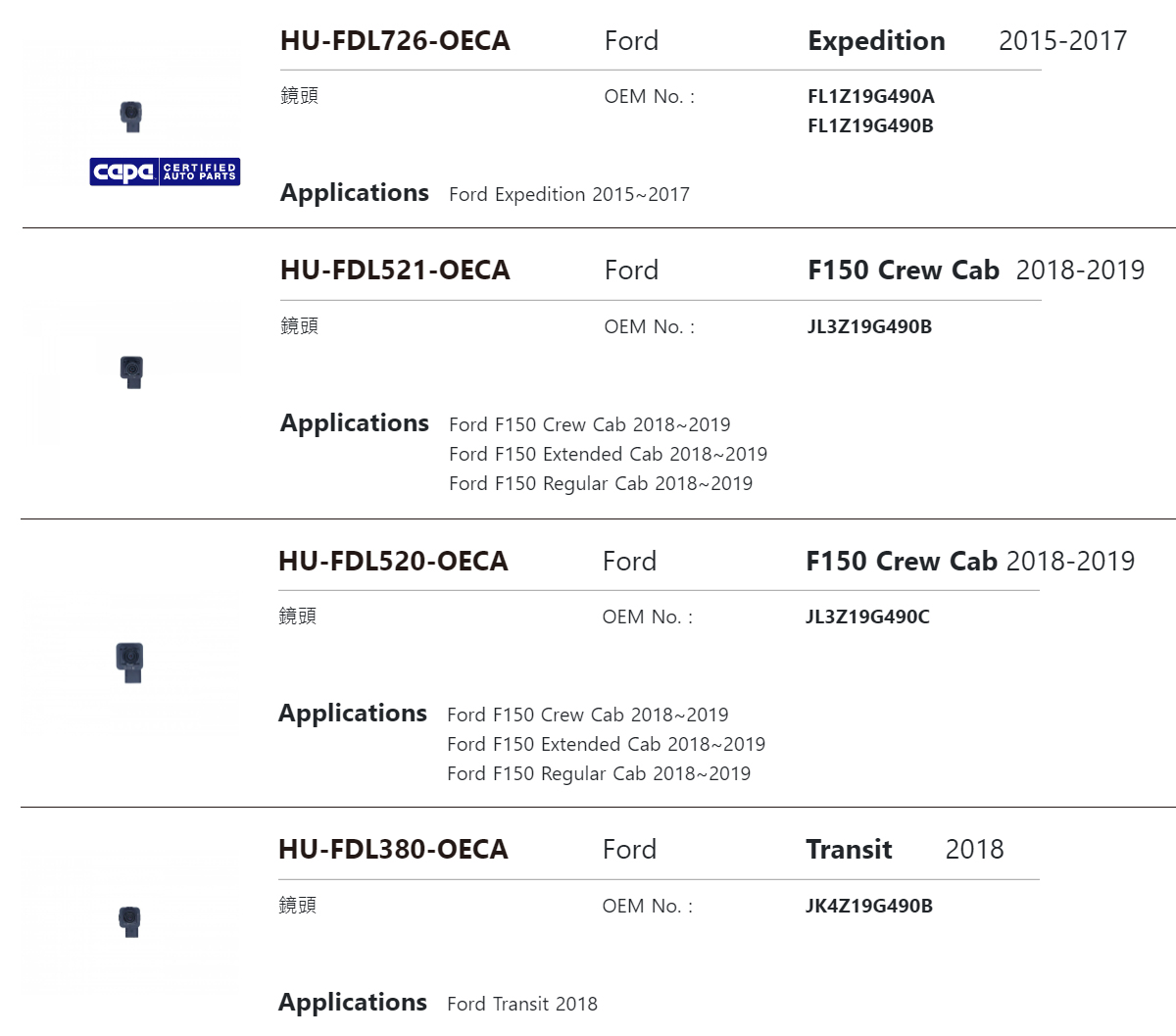This screenshot has width=1176, height=1036.
Task: Click the Ford Expedition 2015~2017 application
Action: click(x=569, y=194)
